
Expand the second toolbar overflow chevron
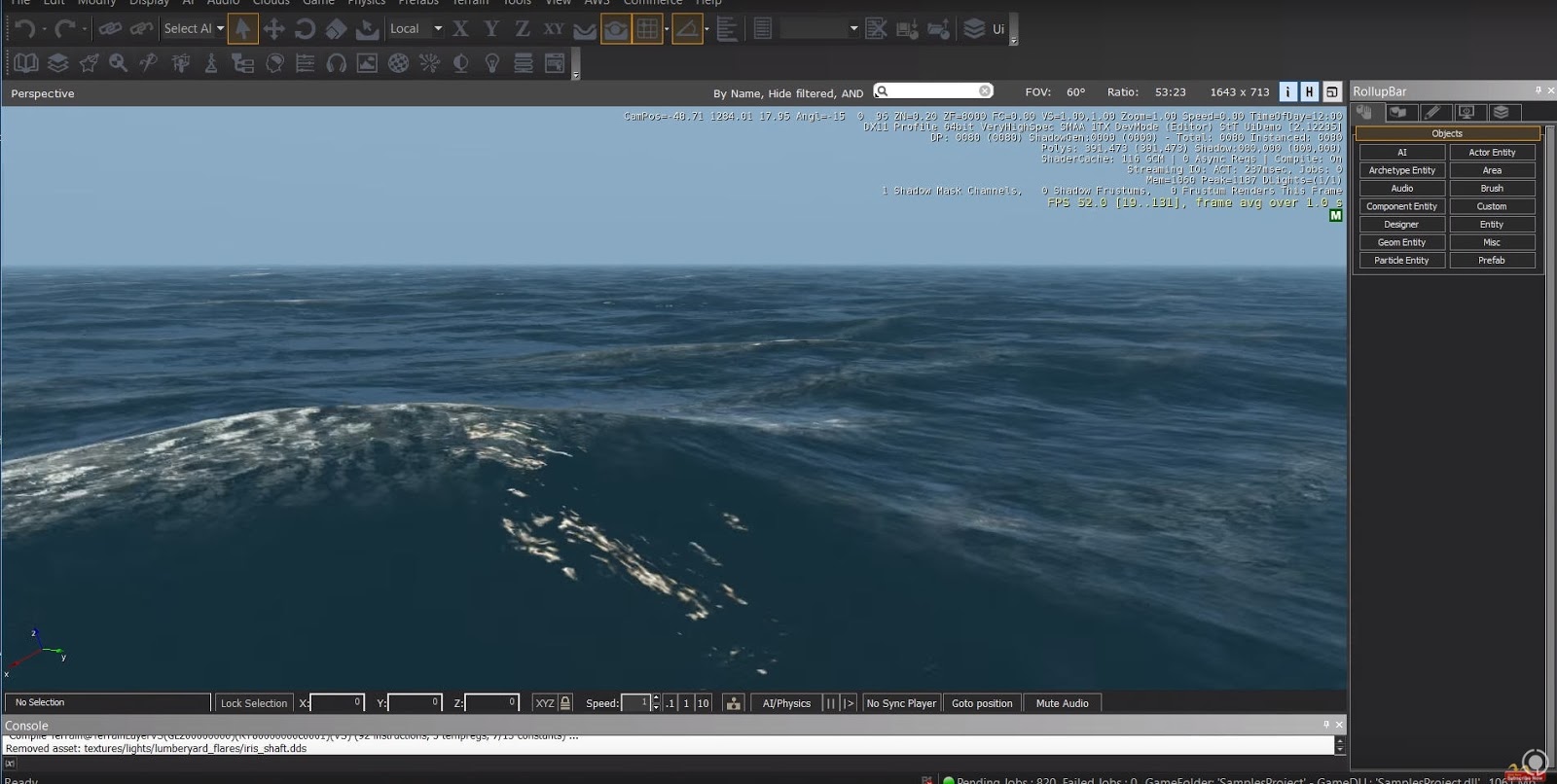tap(575, 75)
